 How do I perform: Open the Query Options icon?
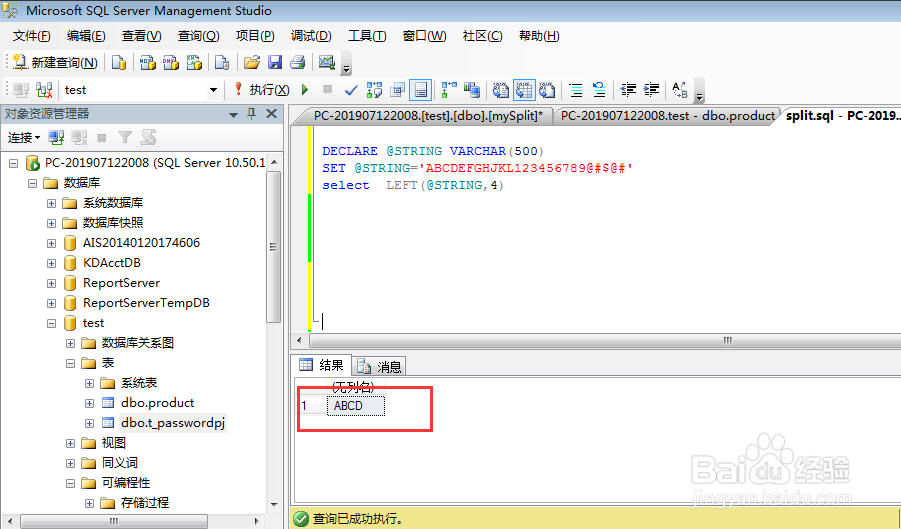click(x=397, y=90)
